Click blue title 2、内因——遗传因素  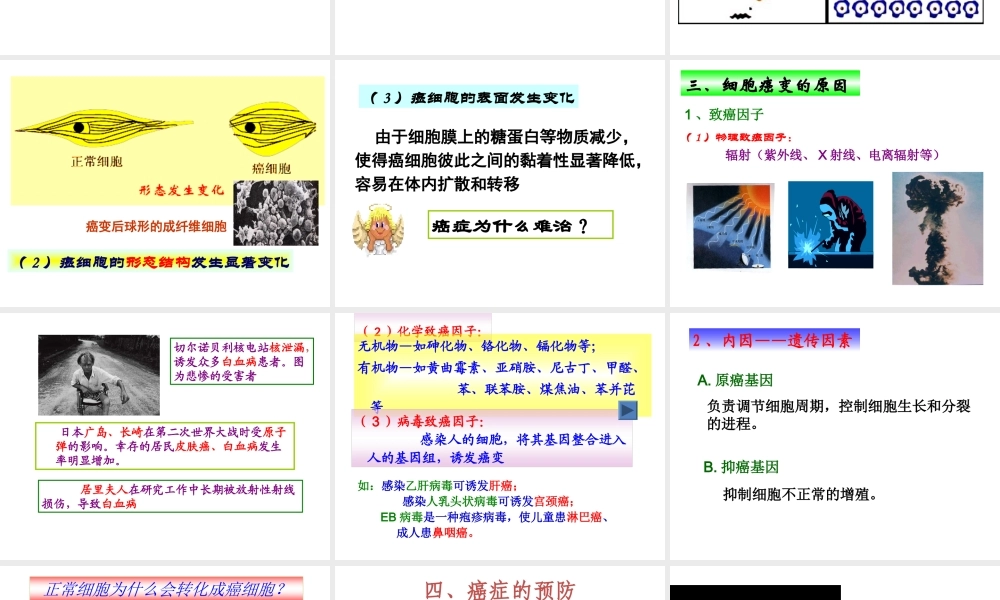point(774,340)
